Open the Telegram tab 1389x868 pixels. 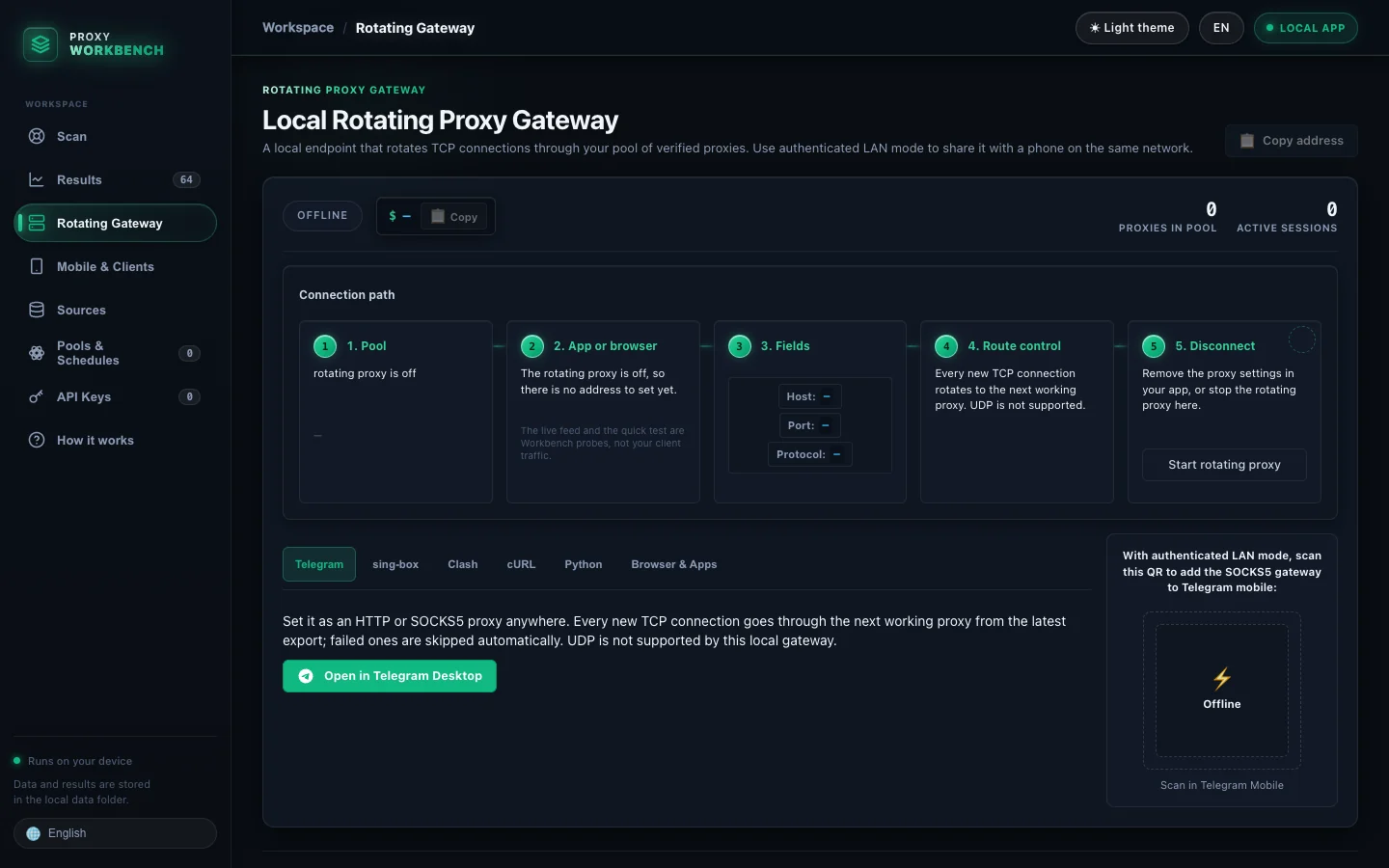tap(319, 564)
